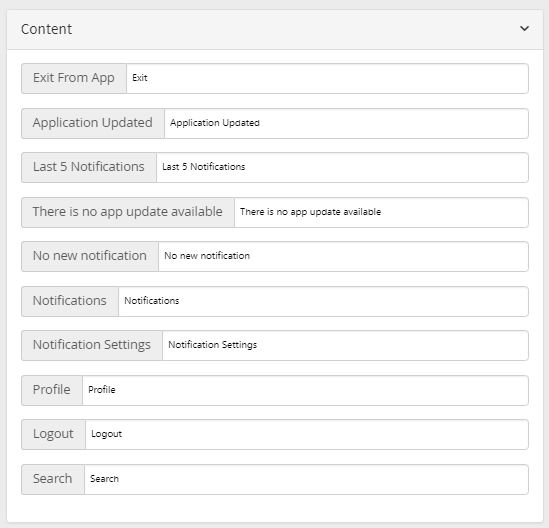Click the 'There is no app update available' label
549x528 pixels.
[x=128, y=213]
